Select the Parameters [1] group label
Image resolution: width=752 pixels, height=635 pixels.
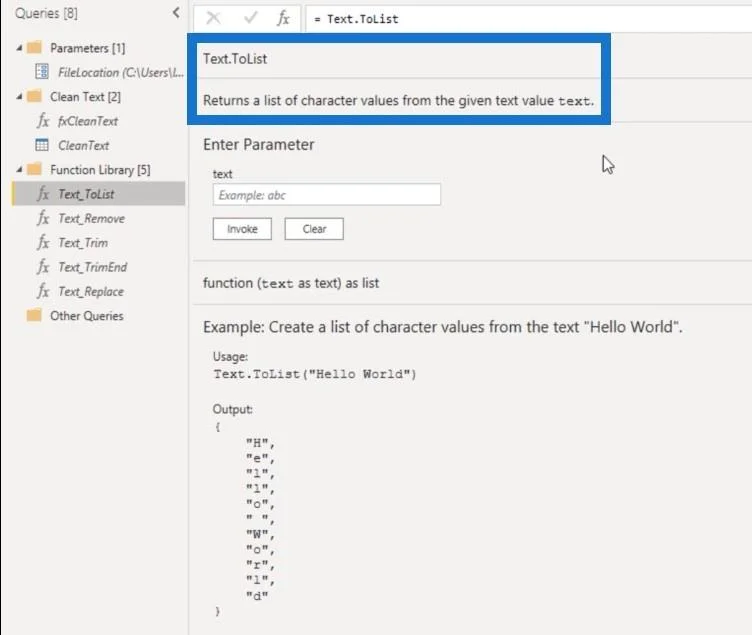[x=88, y=48]
